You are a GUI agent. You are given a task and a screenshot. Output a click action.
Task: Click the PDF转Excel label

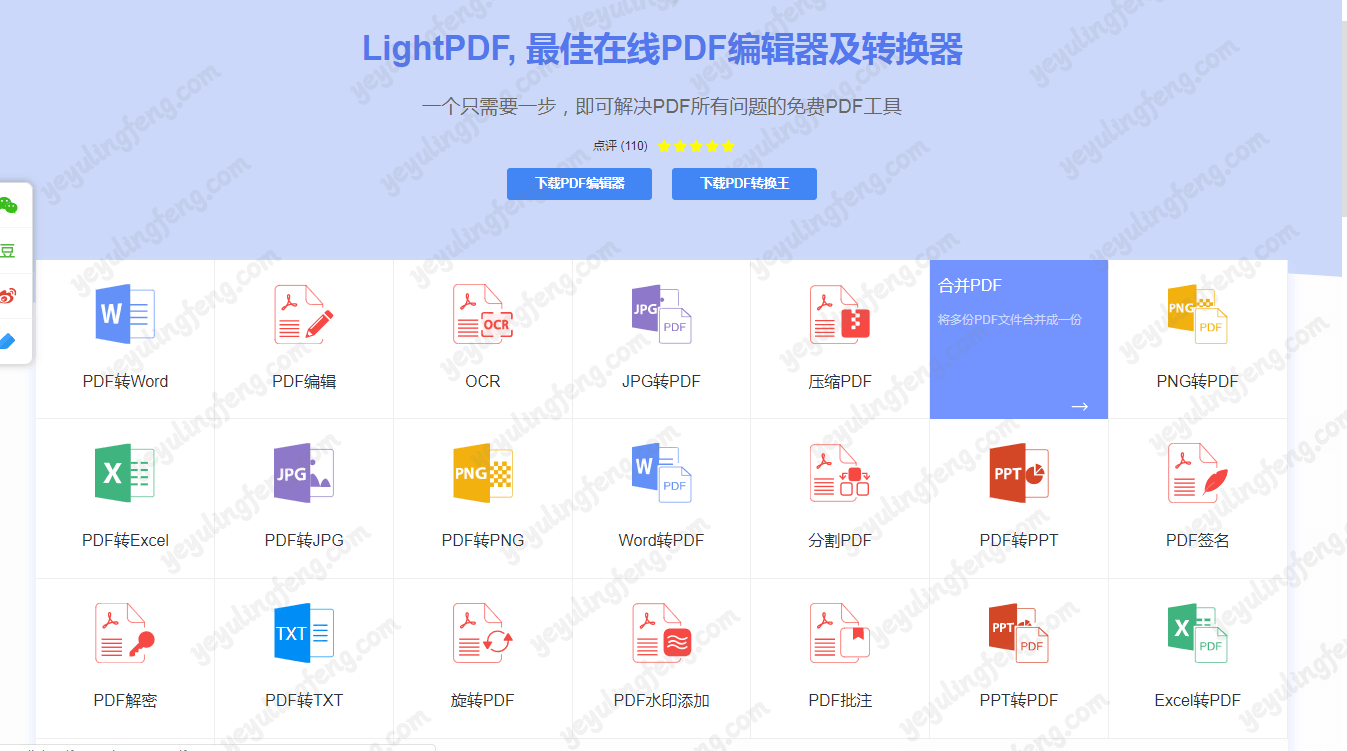click(125, 540)
